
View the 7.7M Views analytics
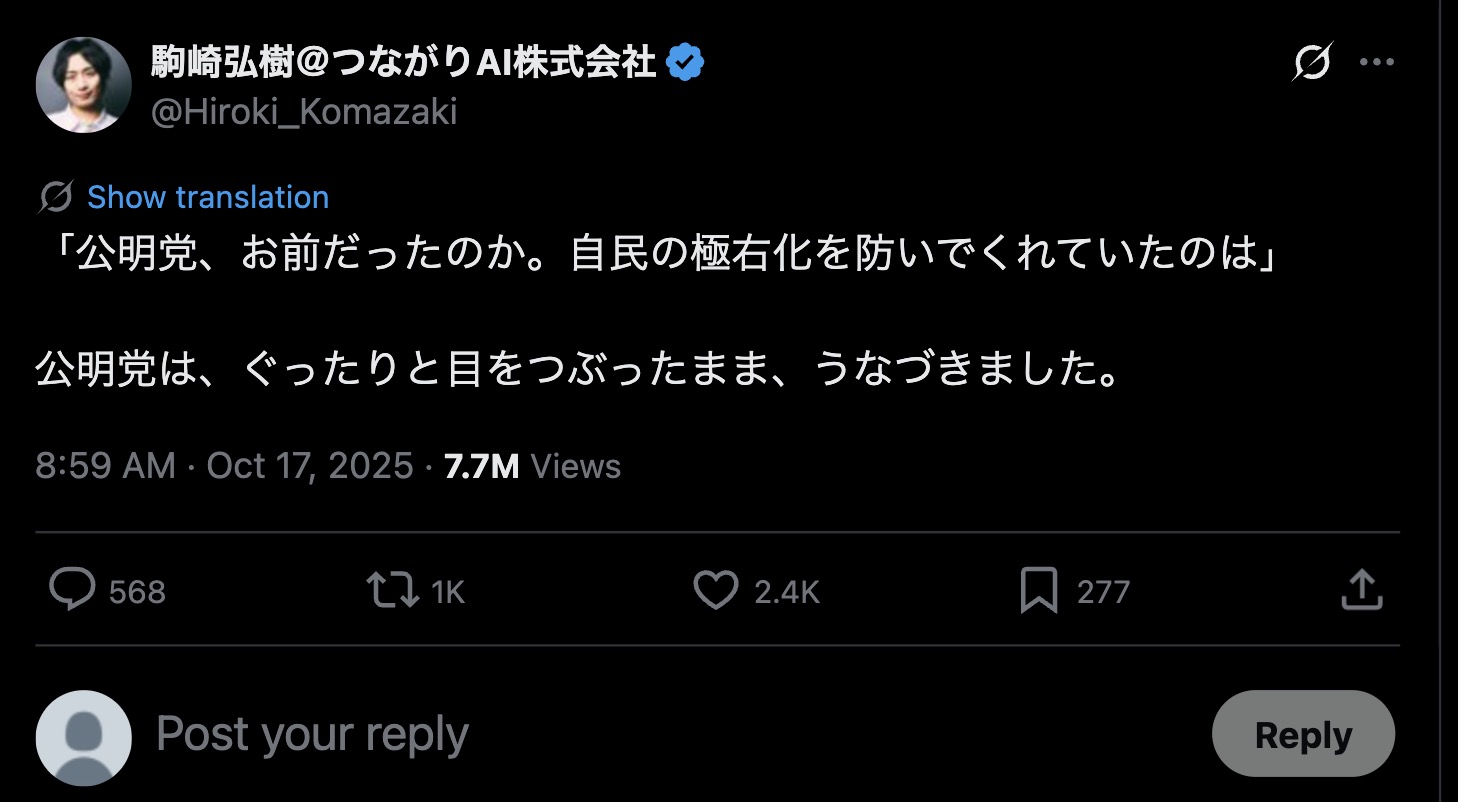[x=532, y=466]
